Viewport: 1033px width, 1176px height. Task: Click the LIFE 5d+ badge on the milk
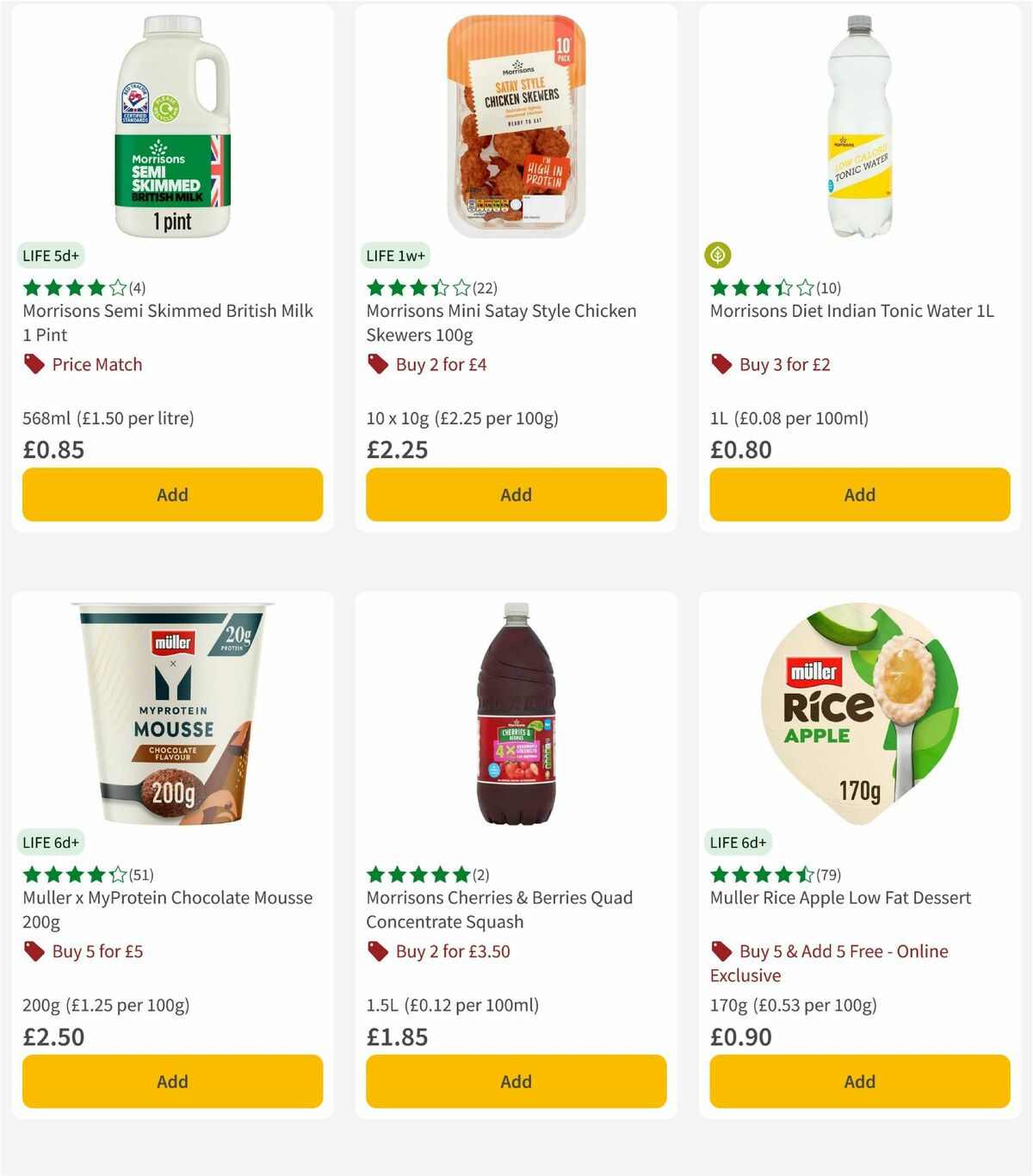[51, 256]
